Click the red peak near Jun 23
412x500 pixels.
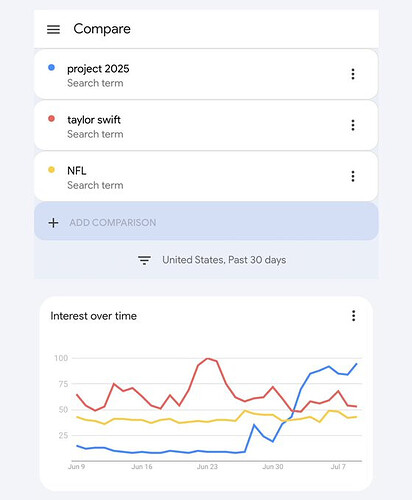pyautogui.click(x=208, y=359)
